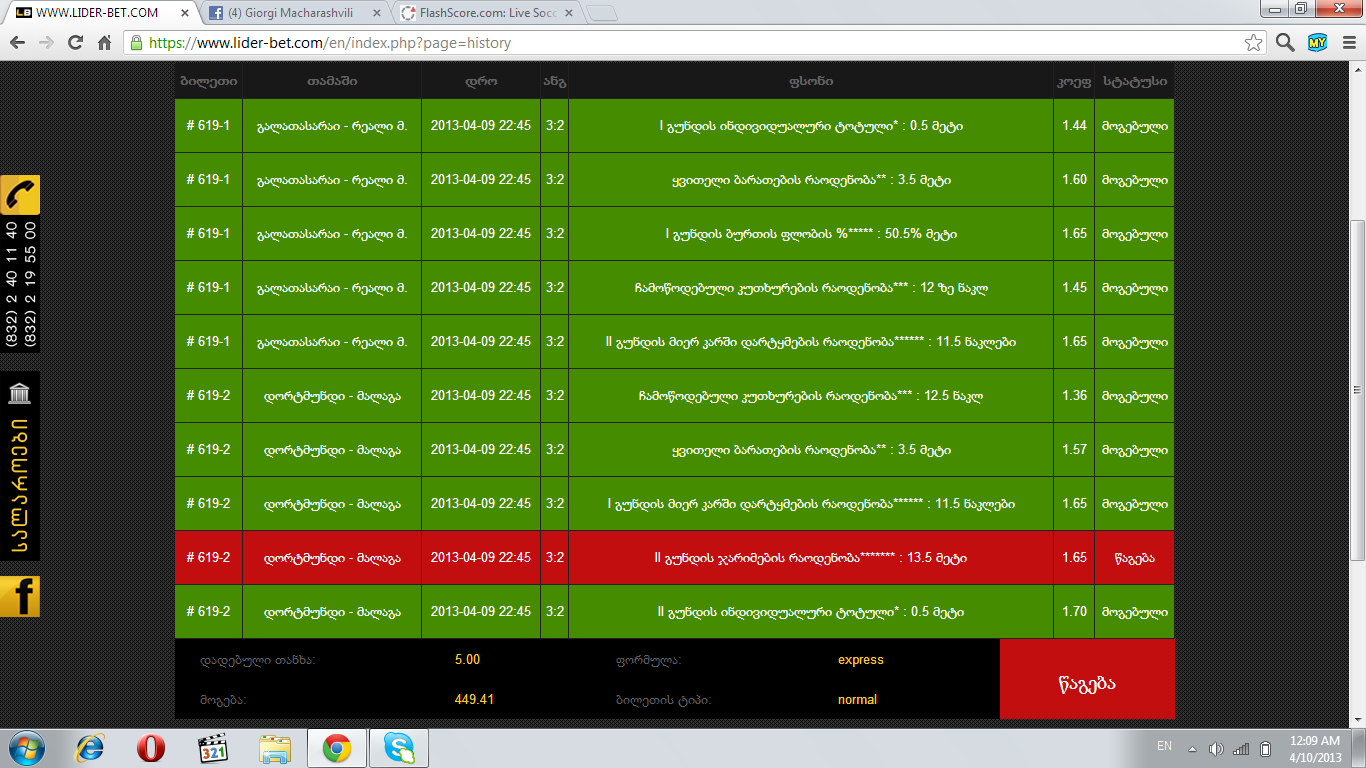
Task: Click the address bar URL field
Action: pos(695,43)
